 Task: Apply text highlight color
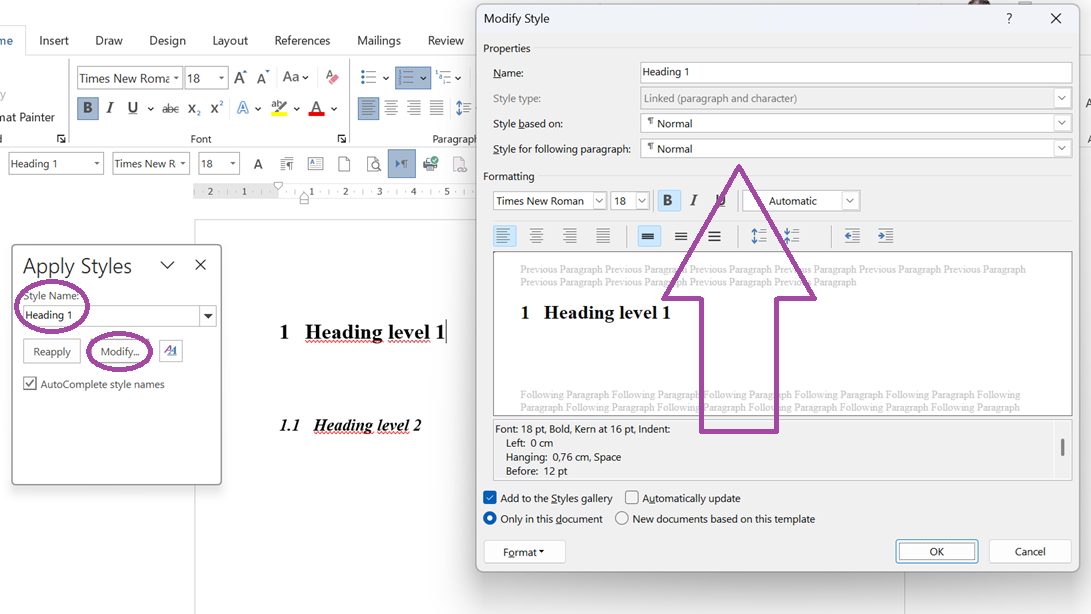tap(279, 109)
